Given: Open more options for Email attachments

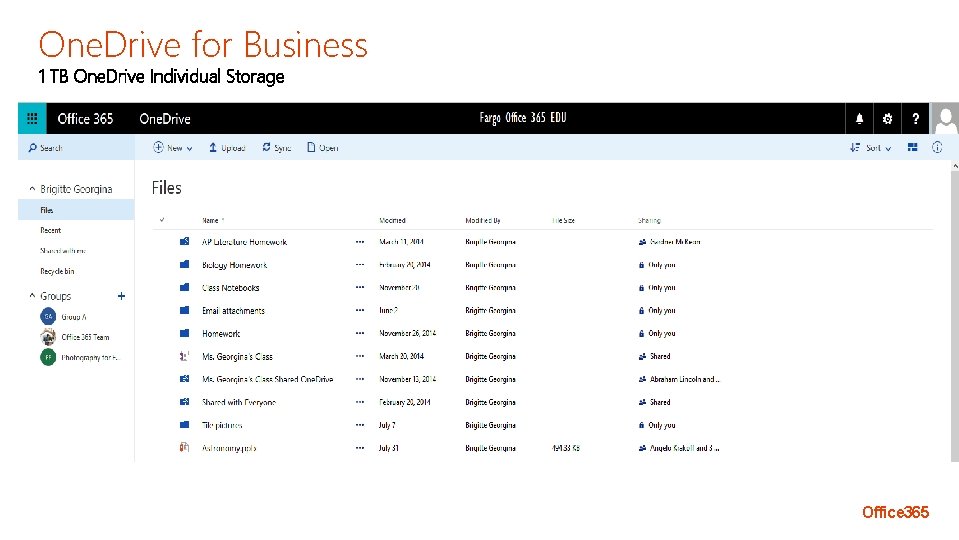Looking at the screenshot, I should click(360, 310).
